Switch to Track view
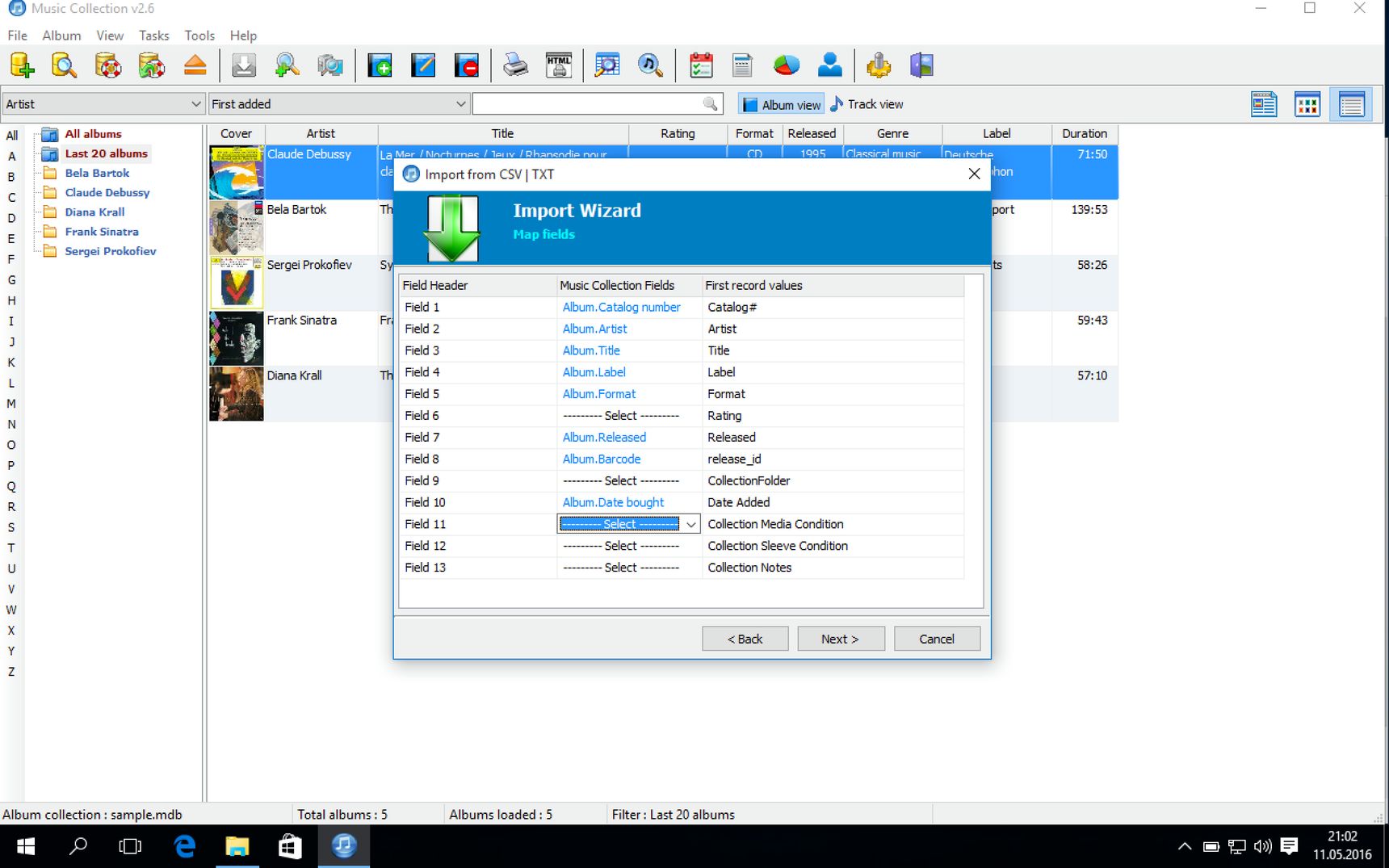This screenshot has width=1389, height=868. (867, 104)
